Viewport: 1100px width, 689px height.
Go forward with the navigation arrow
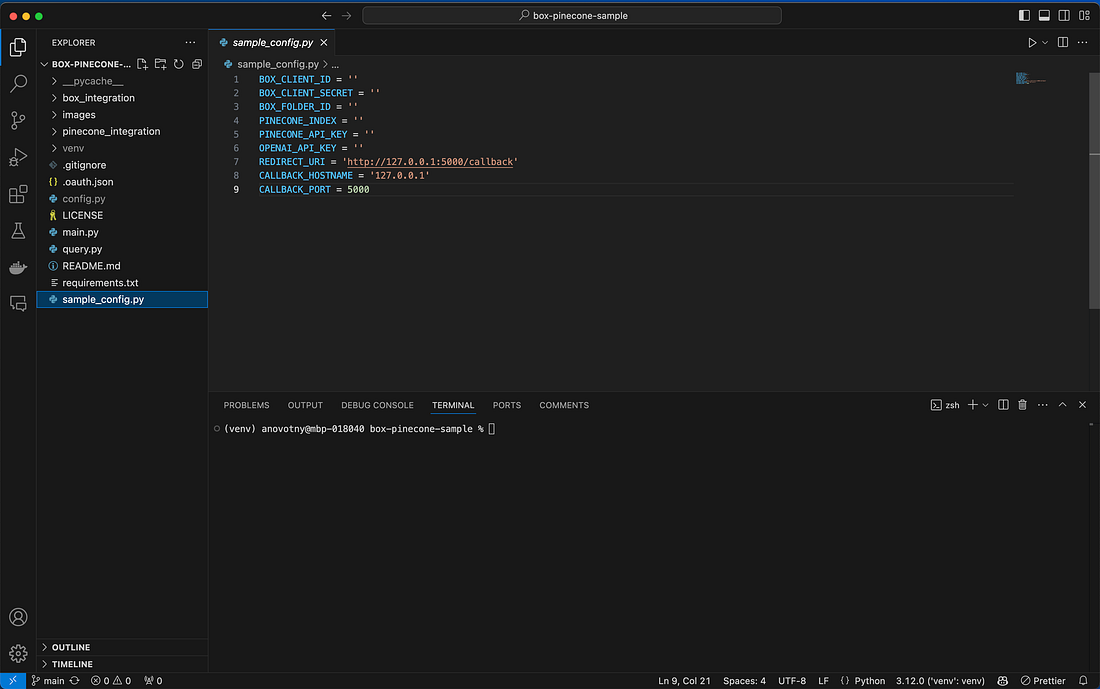tap(347, 15)
